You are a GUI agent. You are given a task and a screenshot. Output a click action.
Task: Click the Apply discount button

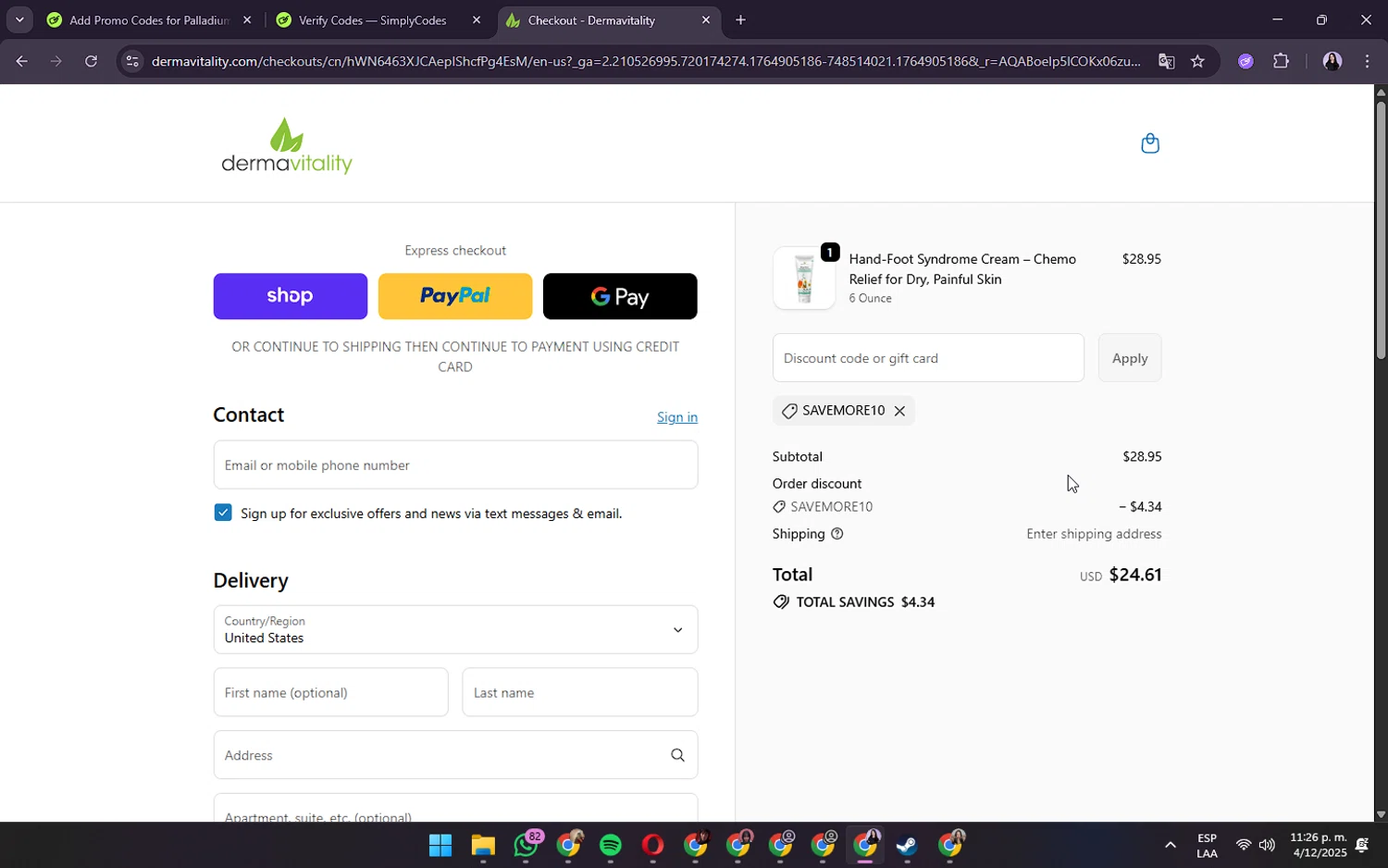[x=1130, y=358]
